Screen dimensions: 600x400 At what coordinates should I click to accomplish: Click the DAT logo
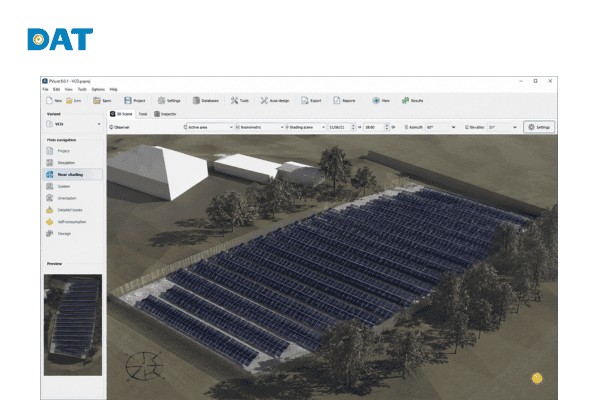60,39
